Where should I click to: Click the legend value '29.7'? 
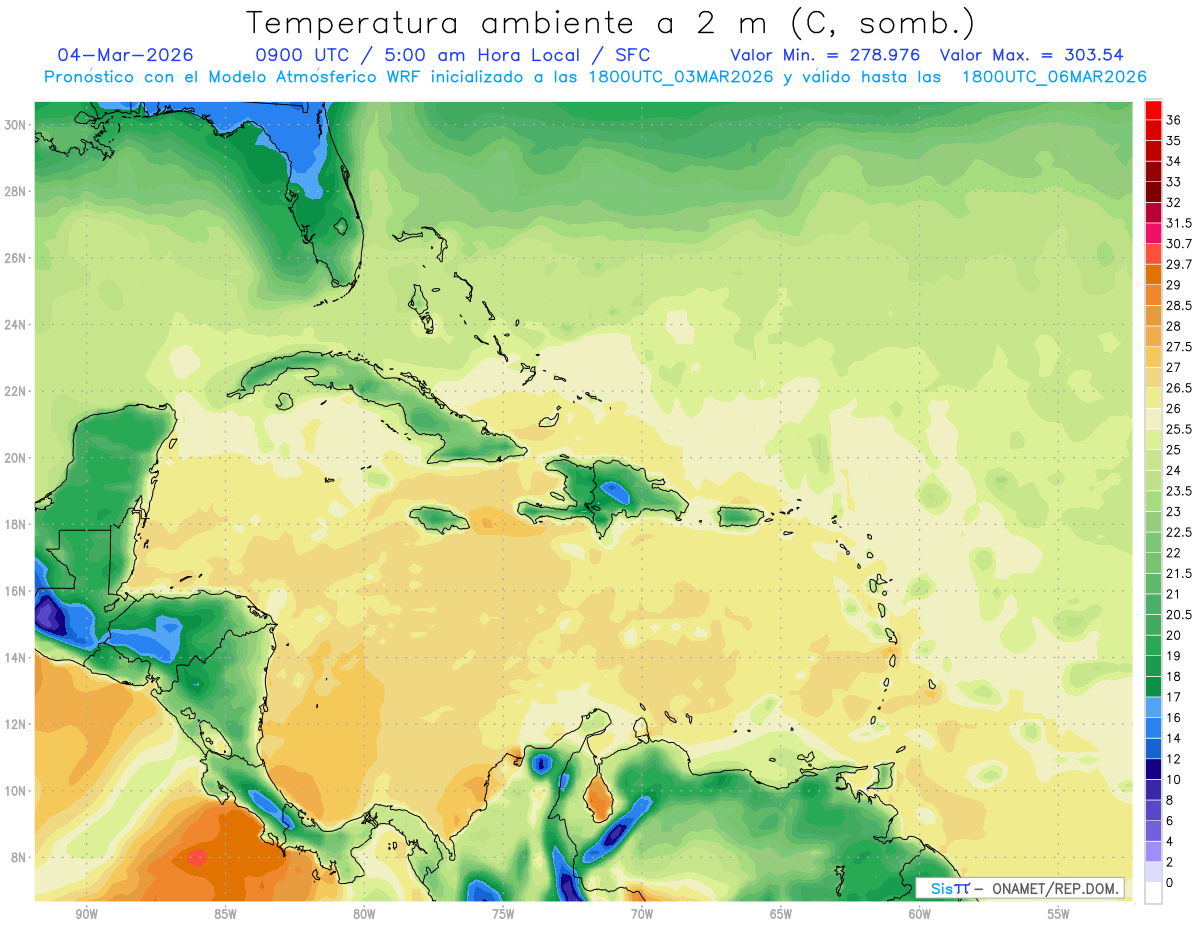click(1179, 265)
